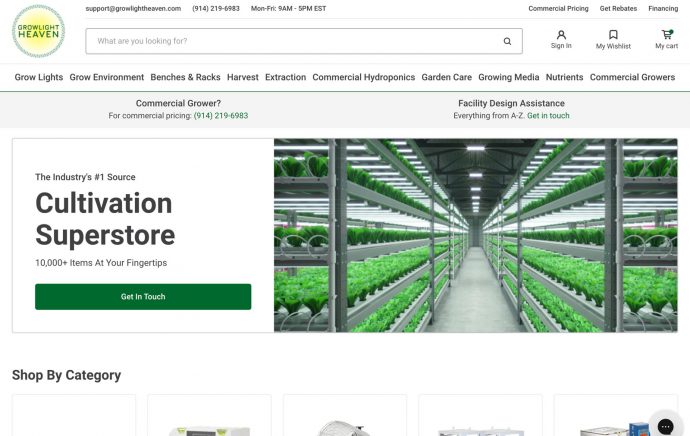The image size is (690, 436).
Task: Click the Facility Design 'Get in touch' link
Action: [x=548, y=116]
